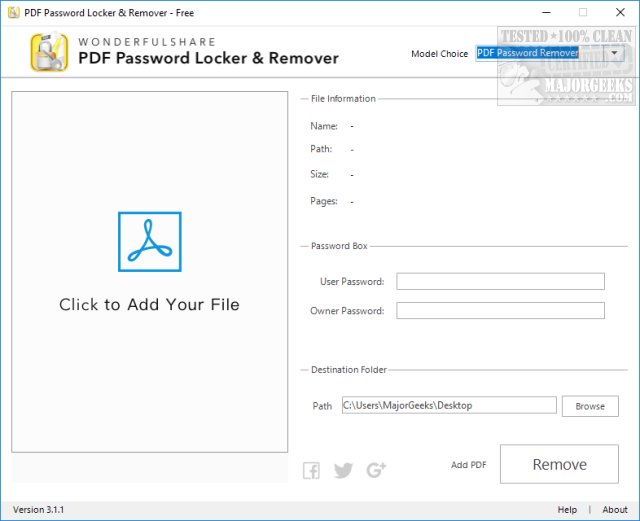
Task: Open the Google Plus share icon
Action: coord(376,470)
